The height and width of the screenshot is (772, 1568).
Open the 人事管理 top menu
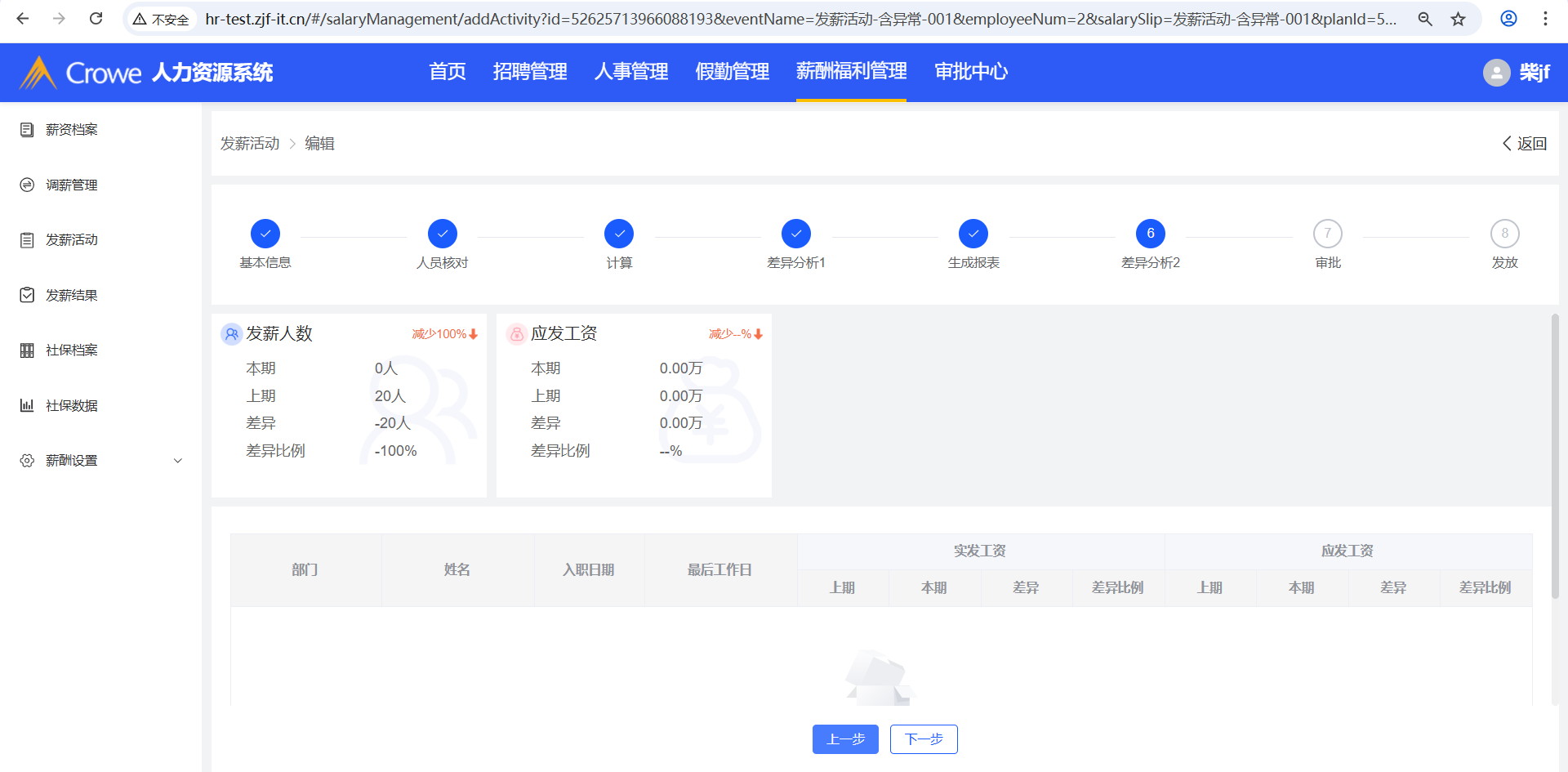click(630, 72)
